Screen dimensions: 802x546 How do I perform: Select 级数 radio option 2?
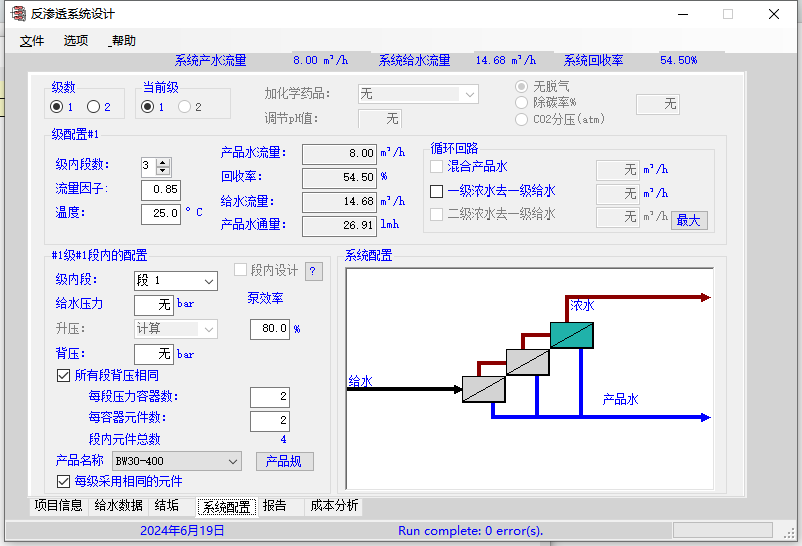pyautogui.click(x=93, y=107)
